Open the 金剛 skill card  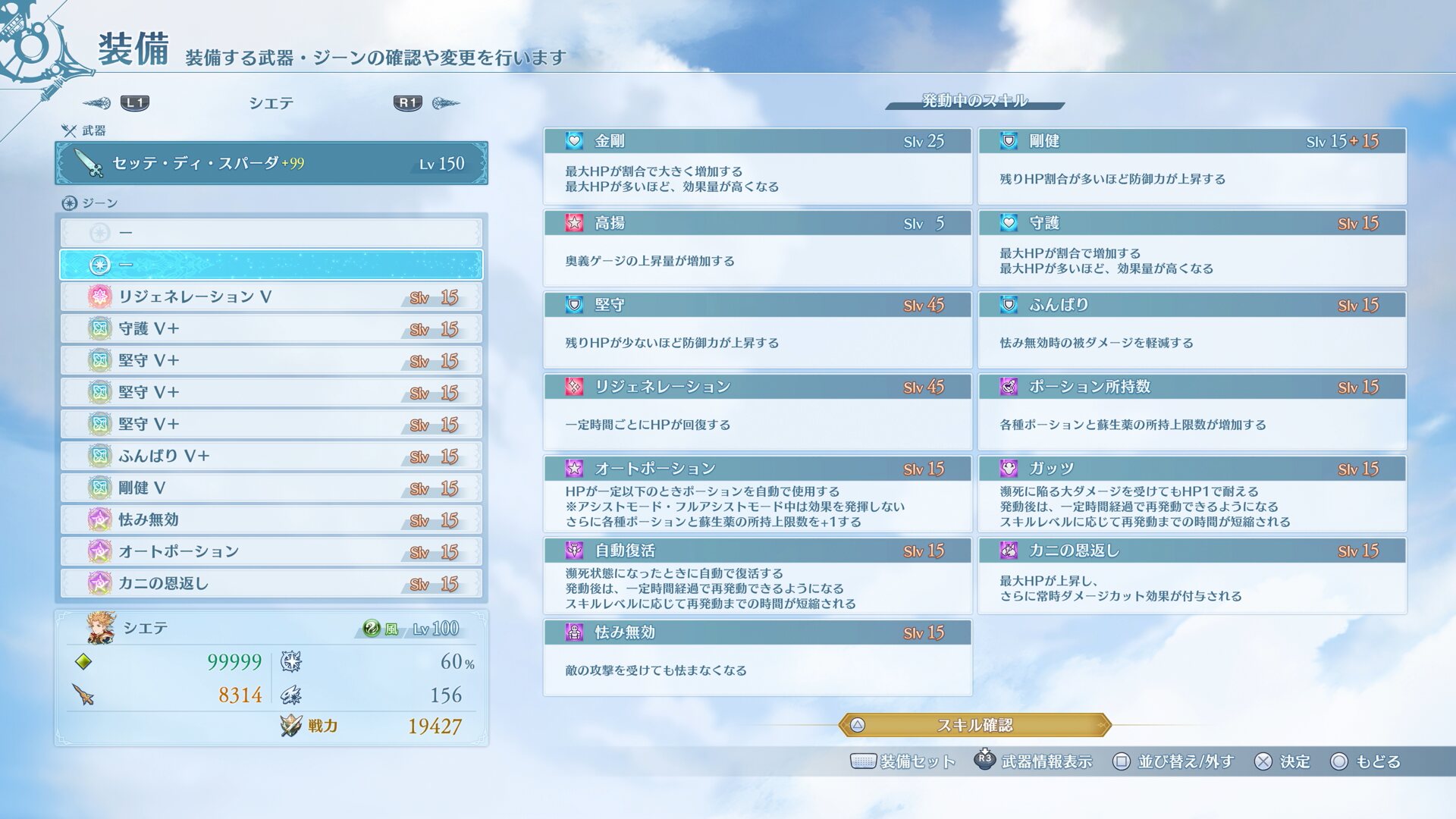pyautogui.click(x=757, y=166)
